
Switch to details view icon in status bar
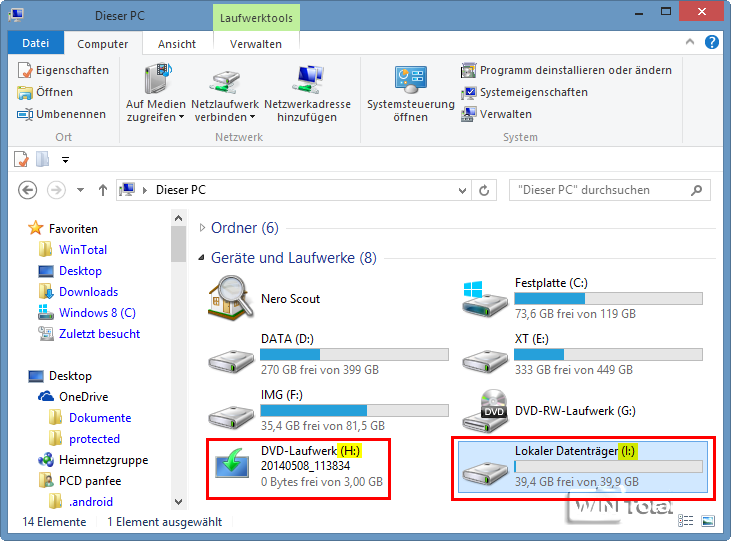[x=685, y=521]
